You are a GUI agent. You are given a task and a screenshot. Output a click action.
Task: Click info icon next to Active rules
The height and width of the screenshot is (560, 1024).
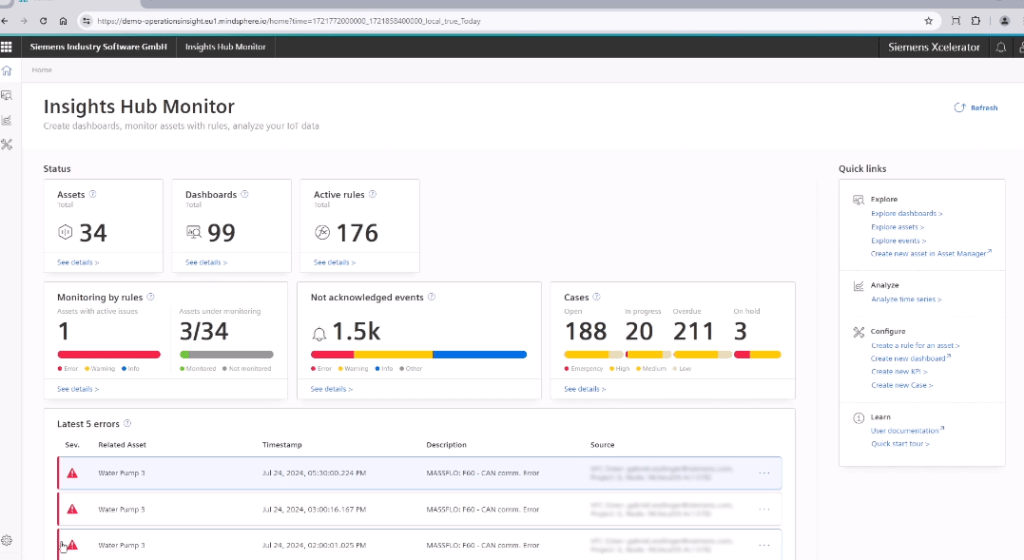pos(373,195)
